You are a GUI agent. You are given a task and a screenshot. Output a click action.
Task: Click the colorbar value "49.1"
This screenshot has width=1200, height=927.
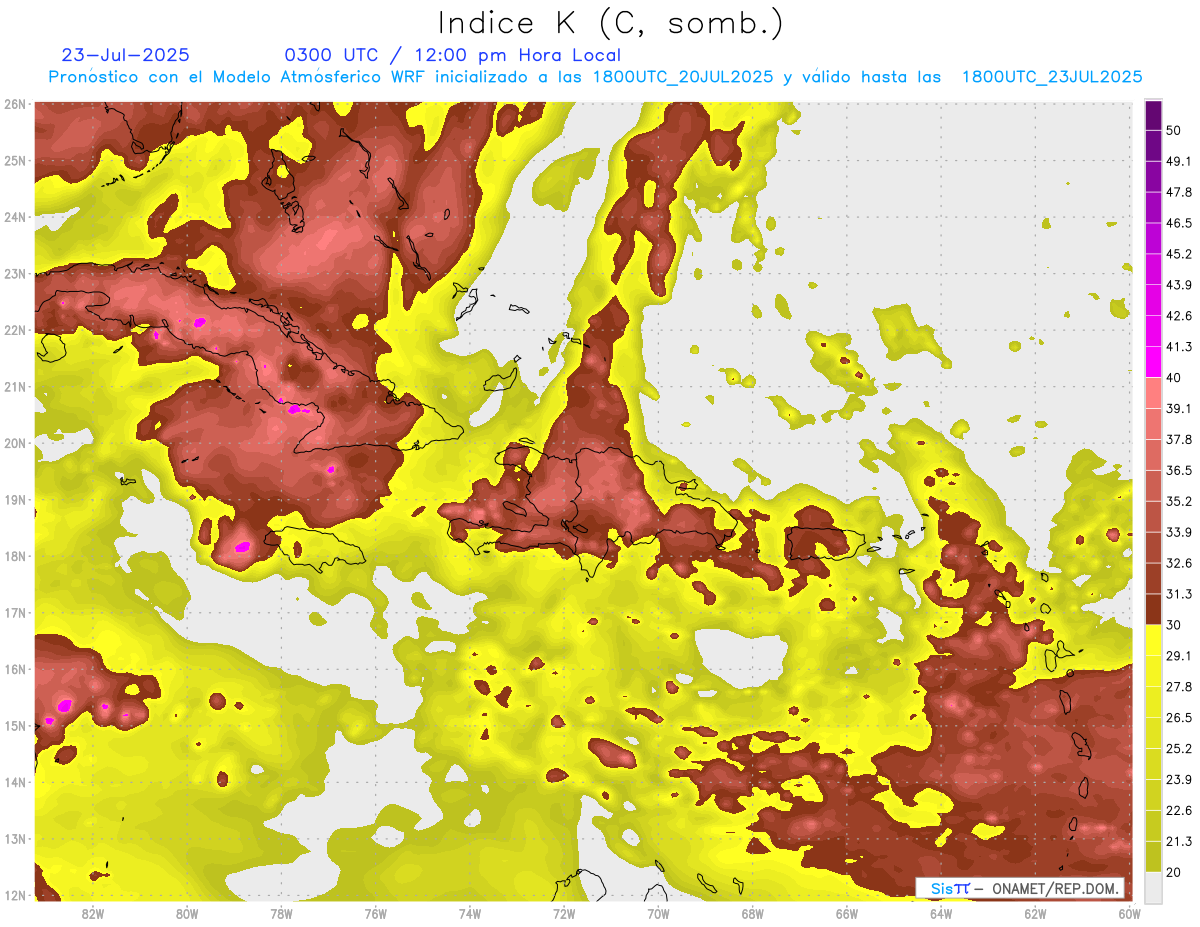[x=1178, y=161]
